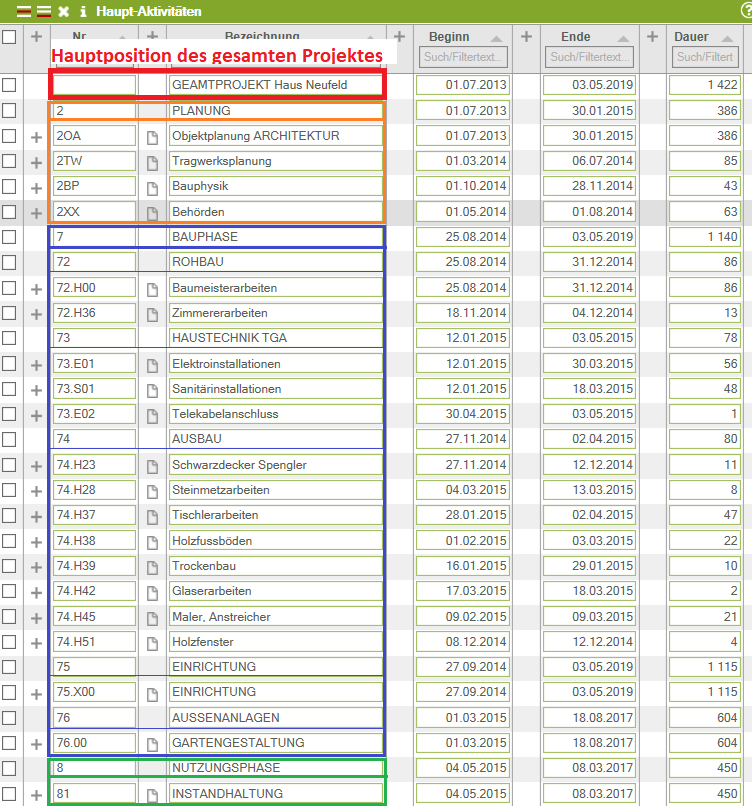Click the document icon for Schwarzdecker Spengler
Image resolution: width=752 pixels, height=806 pixels.
point(153,466)
